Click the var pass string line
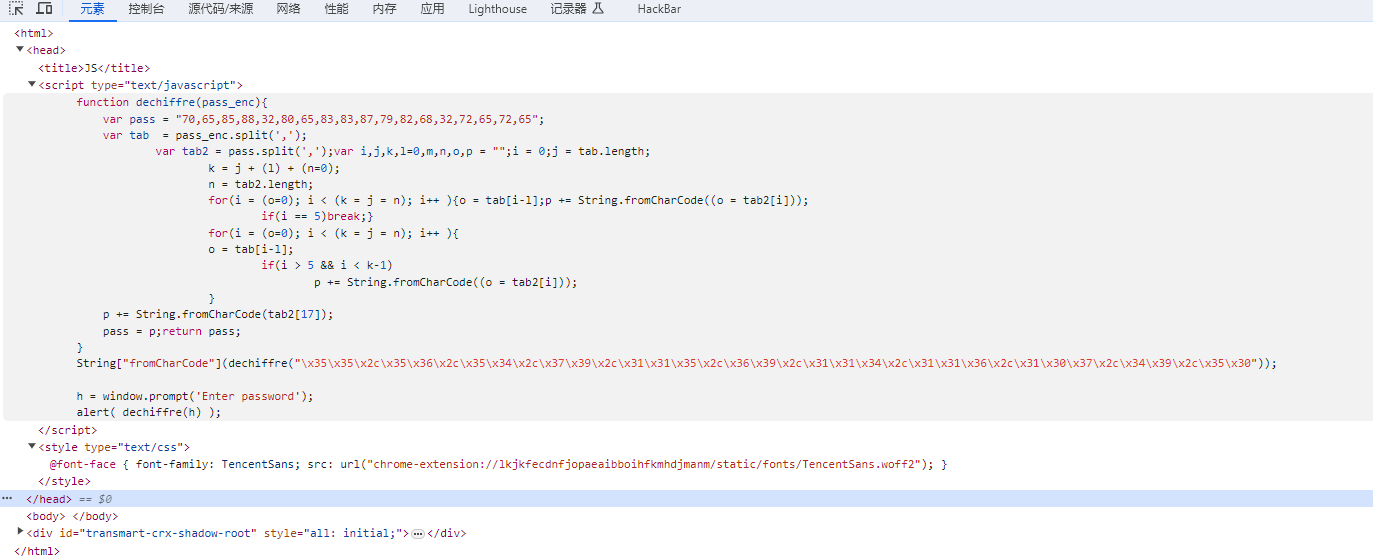The image size is (1373, 560). [x=323, y=119]
